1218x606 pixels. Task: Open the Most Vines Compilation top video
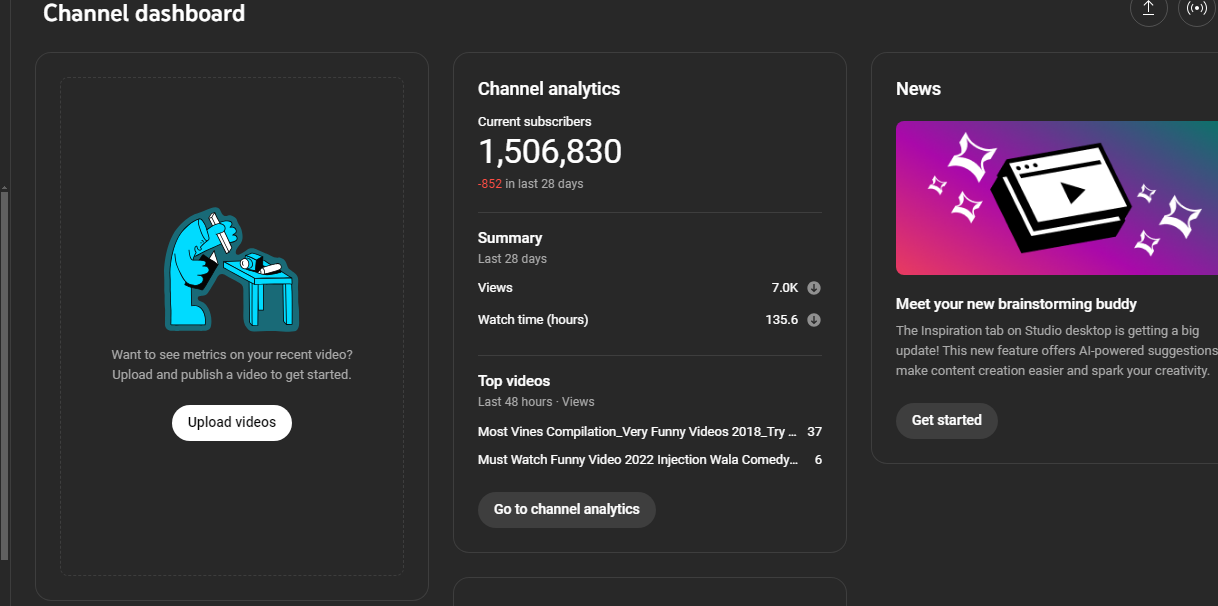(637, 432)
